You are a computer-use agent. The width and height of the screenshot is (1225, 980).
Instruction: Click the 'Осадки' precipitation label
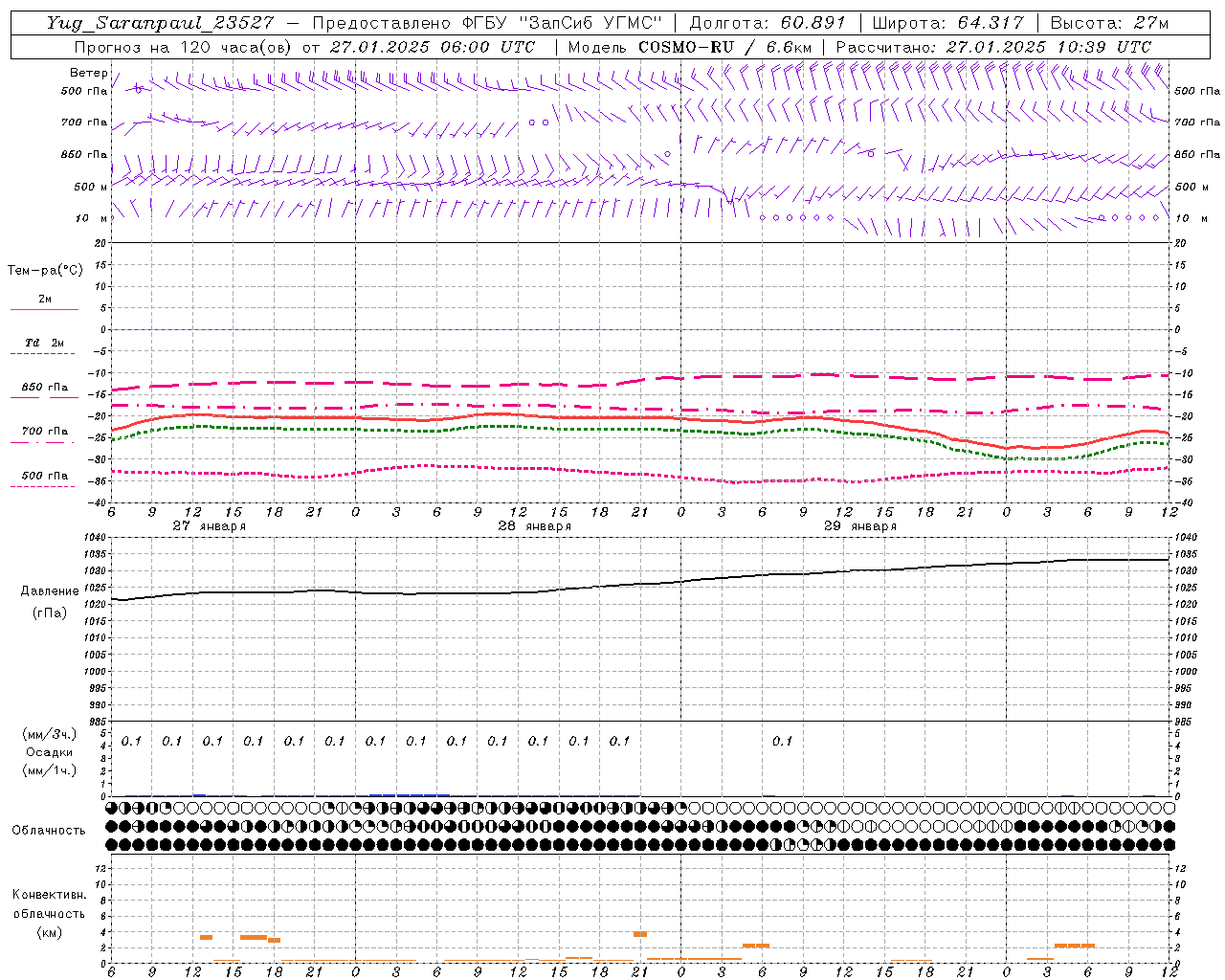(x=50, y=752)
